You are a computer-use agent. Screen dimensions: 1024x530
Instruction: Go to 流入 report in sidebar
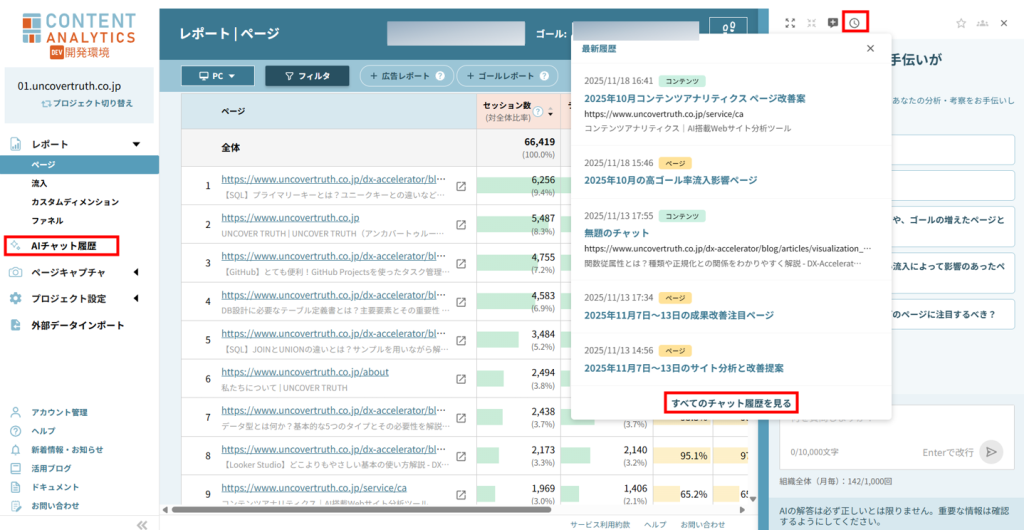pyautogui.click(x=39, y=183)
